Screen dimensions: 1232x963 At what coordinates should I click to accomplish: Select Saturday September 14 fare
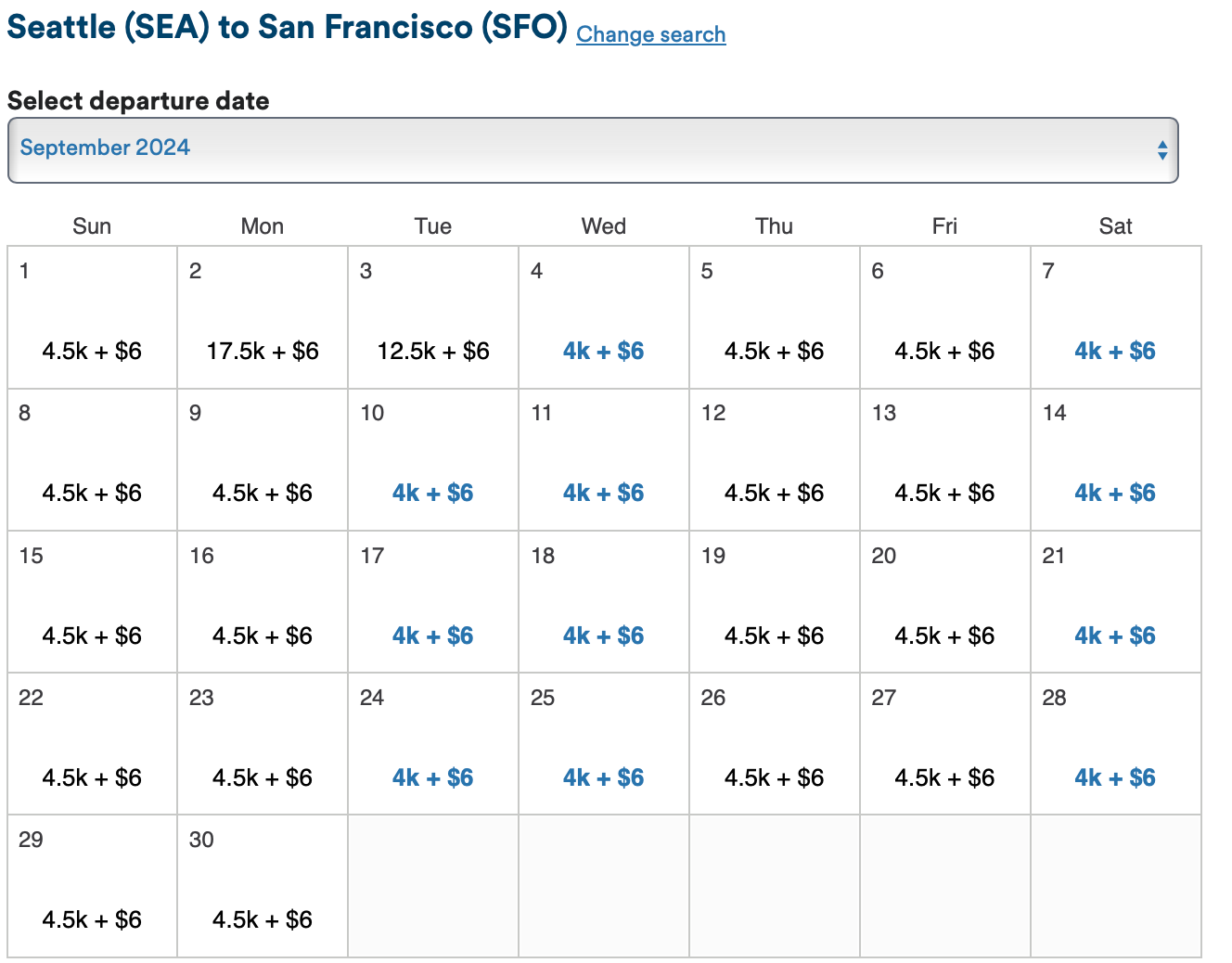[1115, 493]
